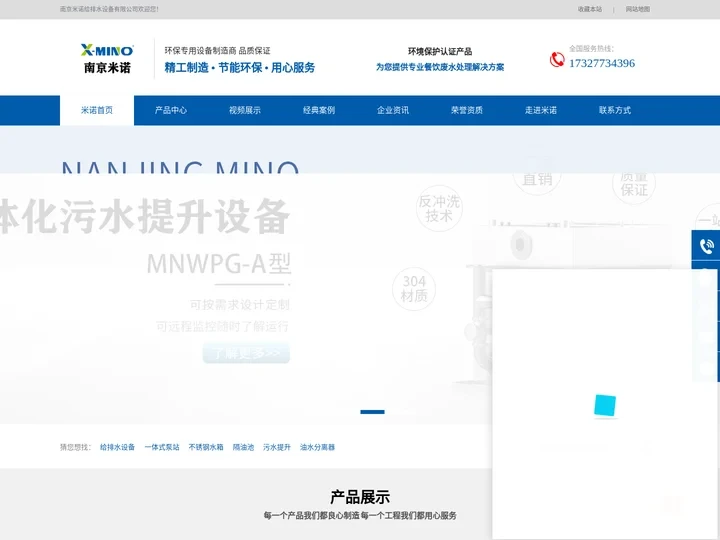This screenshot has width=720, height=540.
Task: Click the faded 了解更多>> banner button
Action: click(x=246, y=353)
